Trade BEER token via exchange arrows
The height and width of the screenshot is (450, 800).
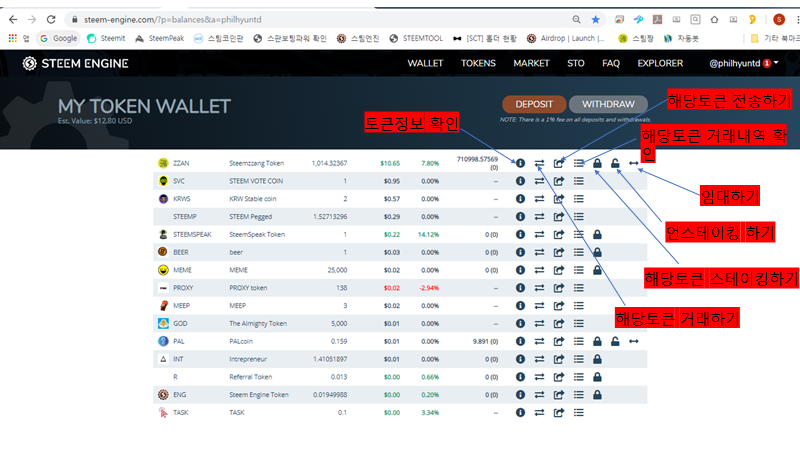click(539, 253)
